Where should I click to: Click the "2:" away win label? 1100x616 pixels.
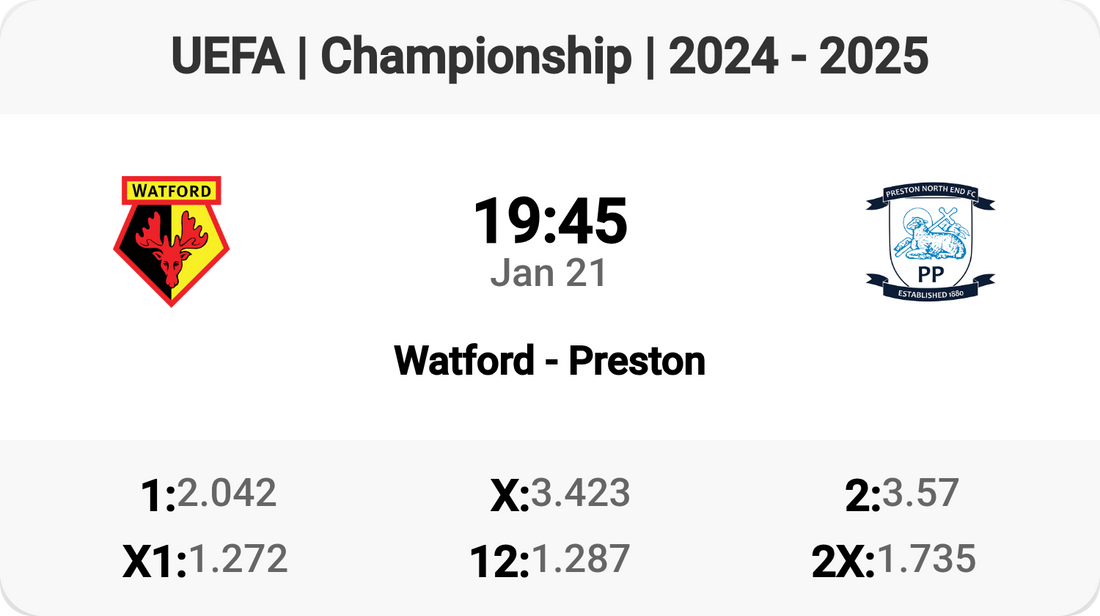coord(862,496)
